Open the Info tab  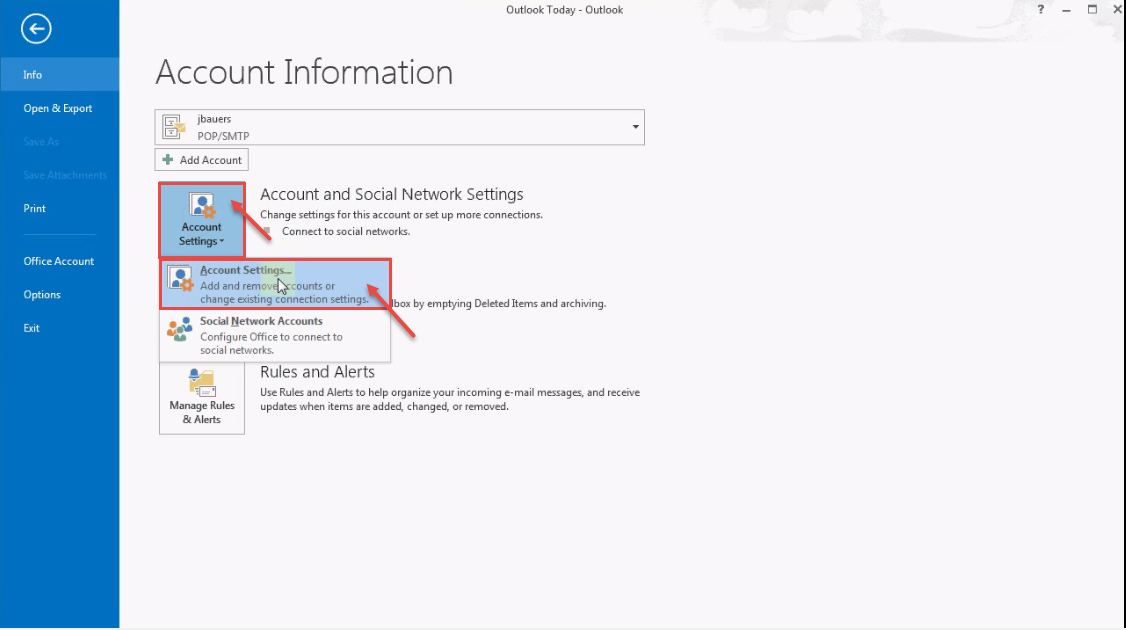pos(60,75)
